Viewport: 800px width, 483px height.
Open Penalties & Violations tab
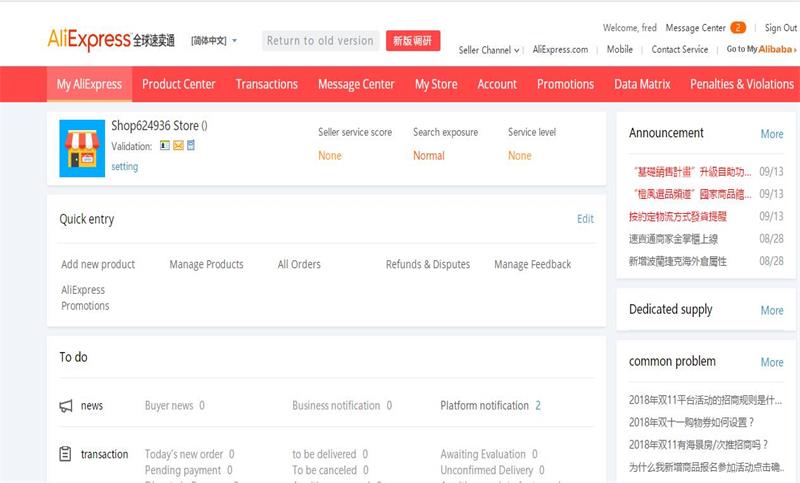click(x=742, y=84)
